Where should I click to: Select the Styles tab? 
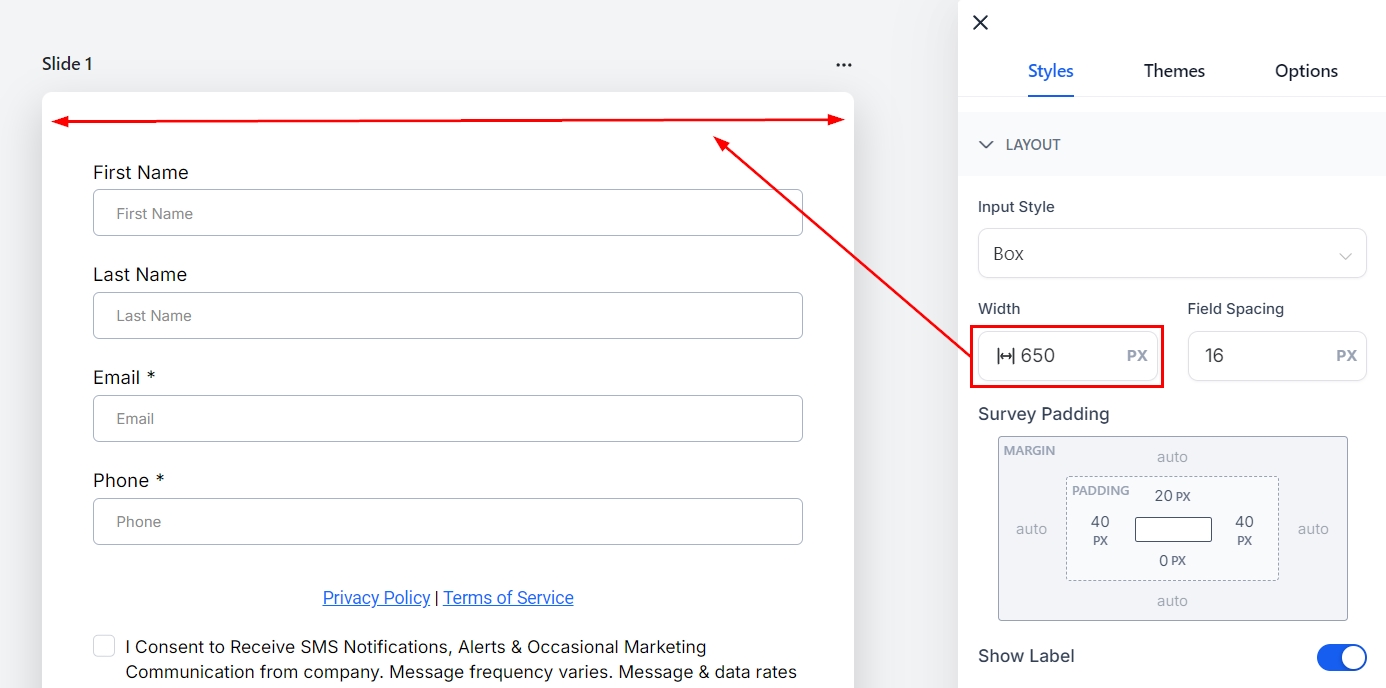(x=1050, y=71)
